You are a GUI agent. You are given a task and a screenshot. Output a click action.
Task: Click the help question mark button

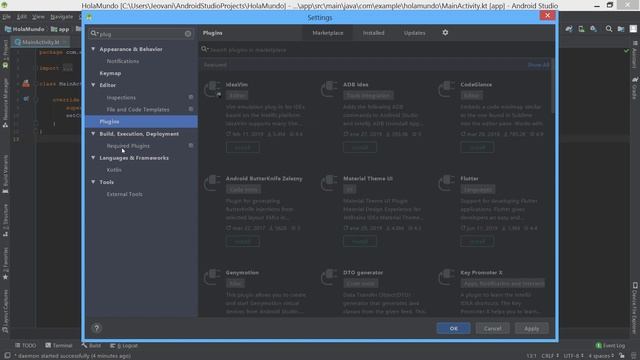coord(97,328)
